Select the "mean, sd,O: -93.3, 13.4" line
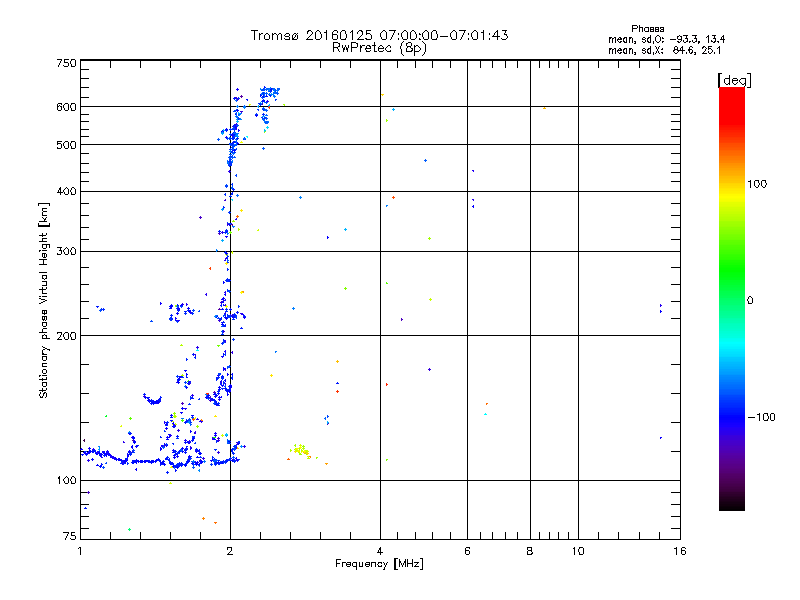 click(666, 39)
